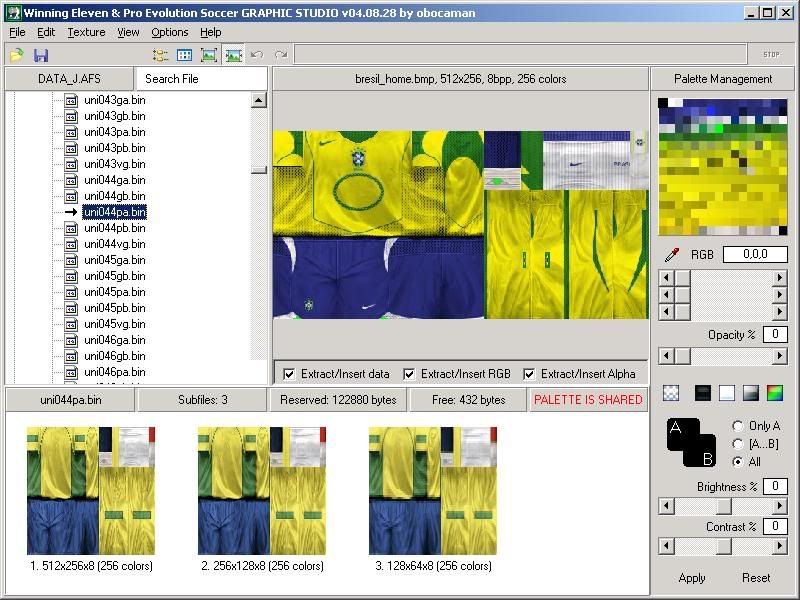Image resolution: width=800 pixels, height=600 pixels.
Task: Select highlighted uni044pa.bin in the tree
Action: (x=115, y=212)
